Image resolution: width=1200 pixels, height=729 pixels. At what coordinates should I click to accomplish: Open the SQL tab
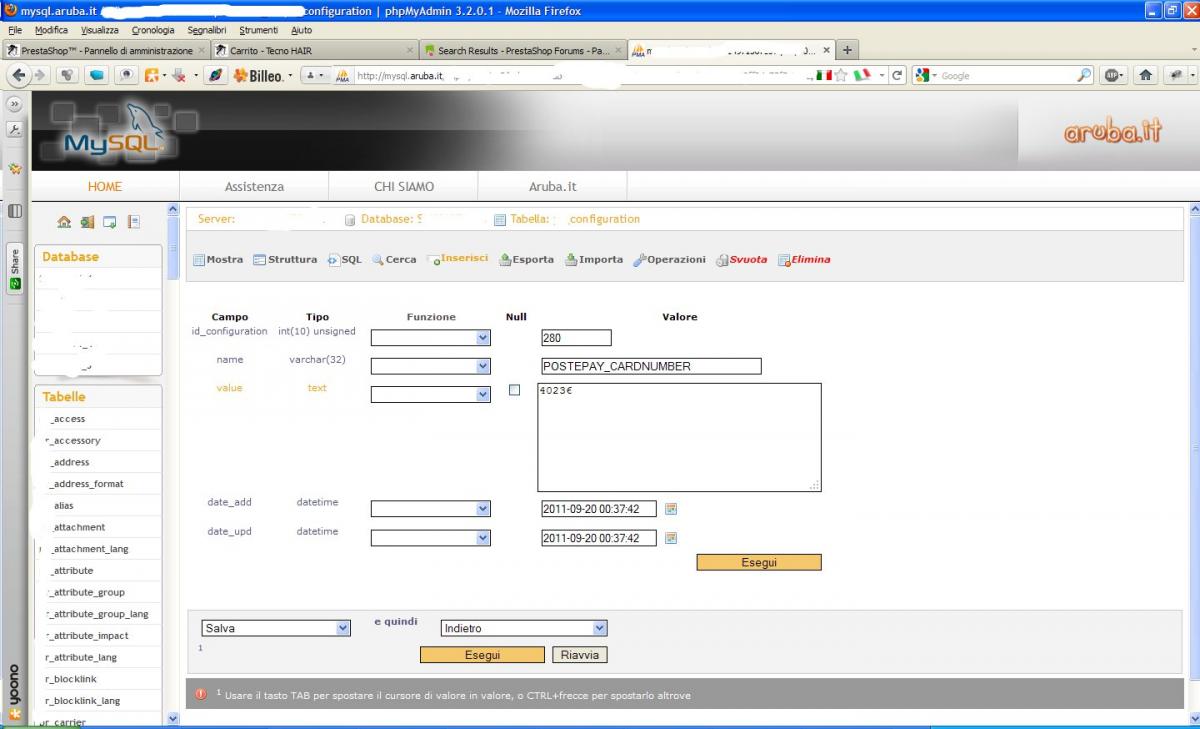[x=344, y=260]
